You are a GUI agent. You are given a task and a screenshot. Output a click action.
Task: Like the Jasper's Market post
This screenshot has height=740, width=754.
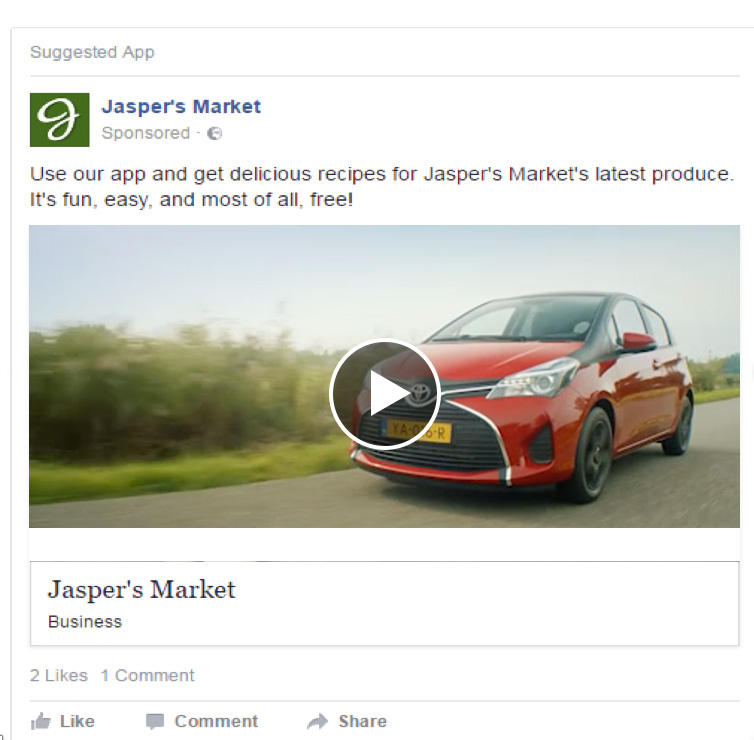pos(63,721)
